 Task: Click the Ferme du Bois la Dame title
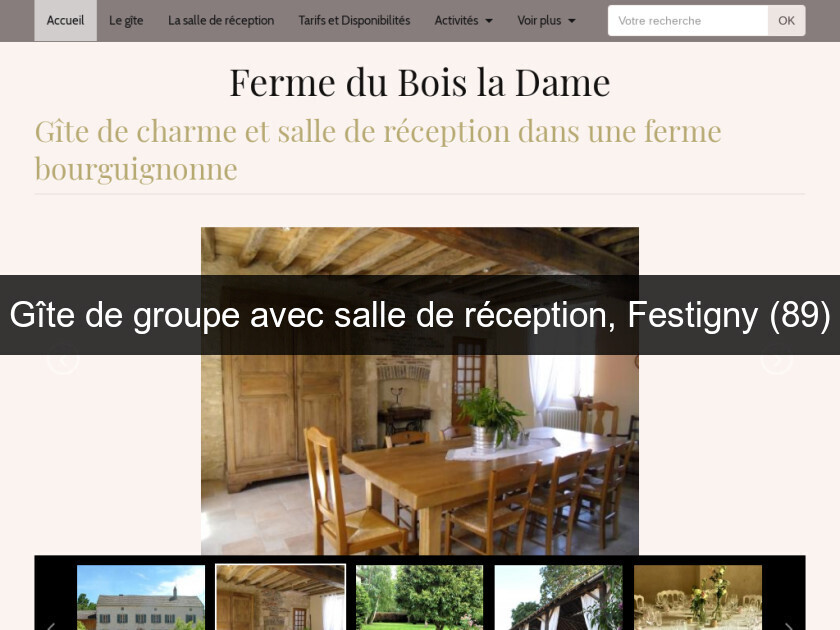point(420,82)
